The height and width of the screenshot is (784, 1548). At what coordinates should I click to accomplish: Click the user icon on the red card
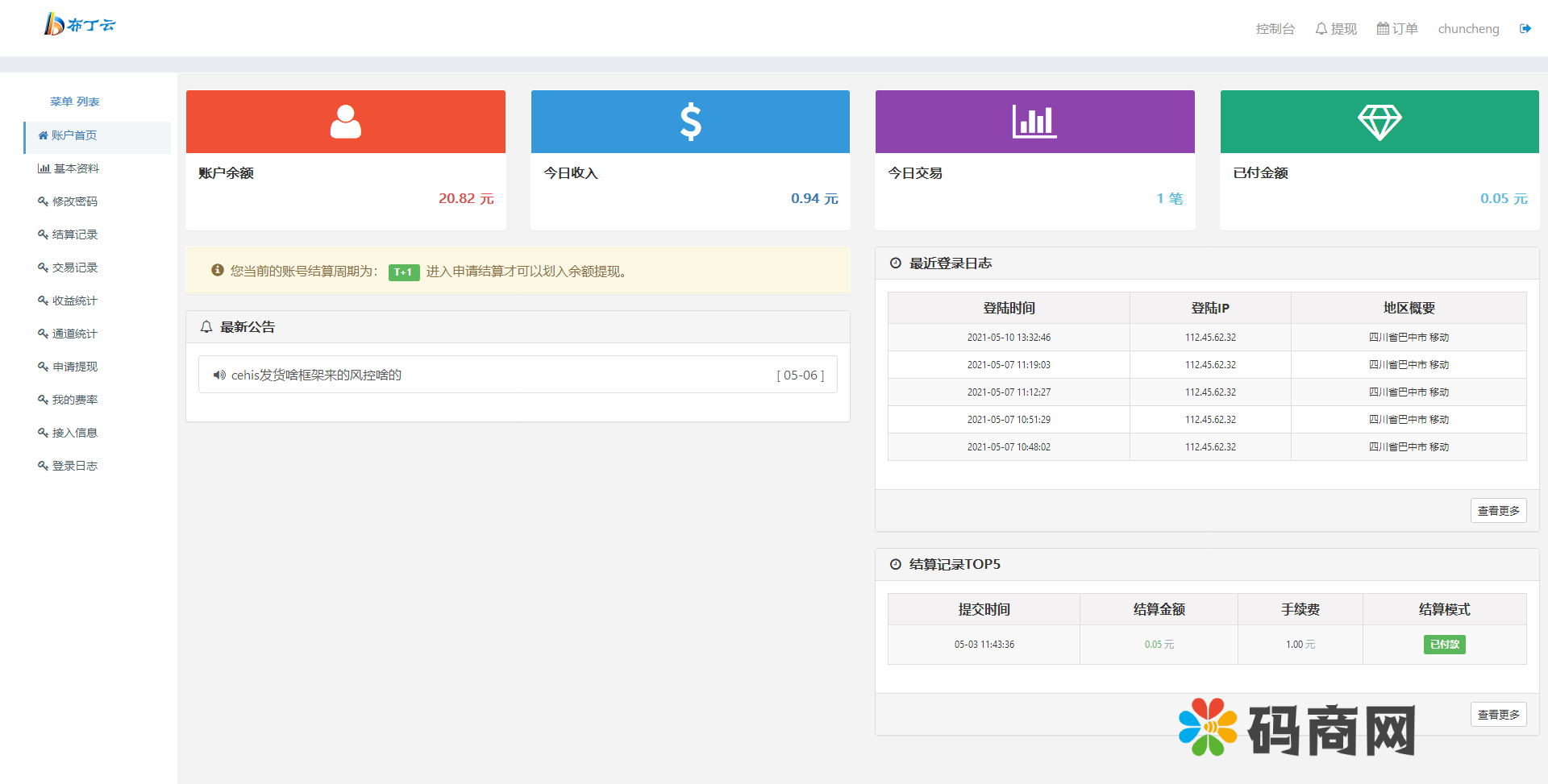(x=345, y=122)
